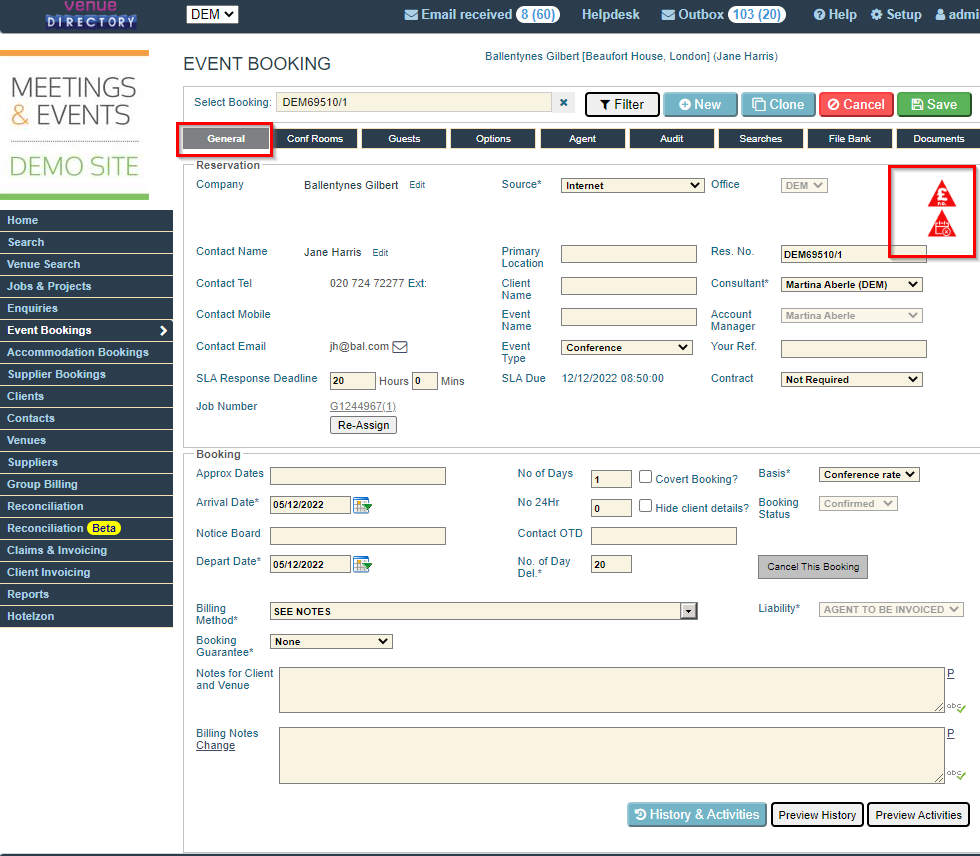Open the Liability dropdown
This screenshot has width=980, height=856.
pos(891,609)
